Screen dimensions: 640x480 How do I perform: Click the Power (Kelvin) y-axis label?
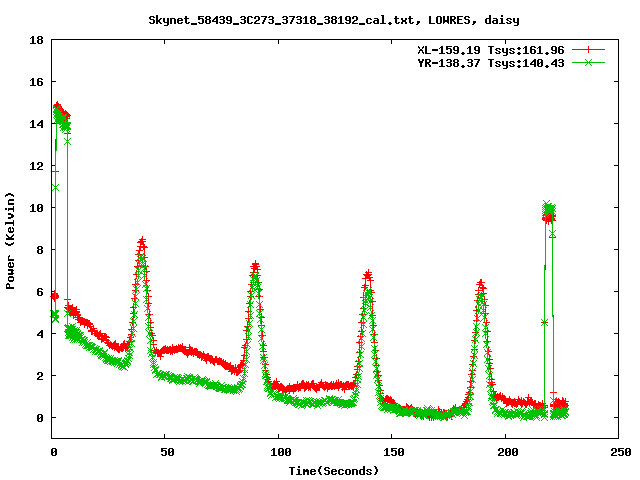coord(10,241)
